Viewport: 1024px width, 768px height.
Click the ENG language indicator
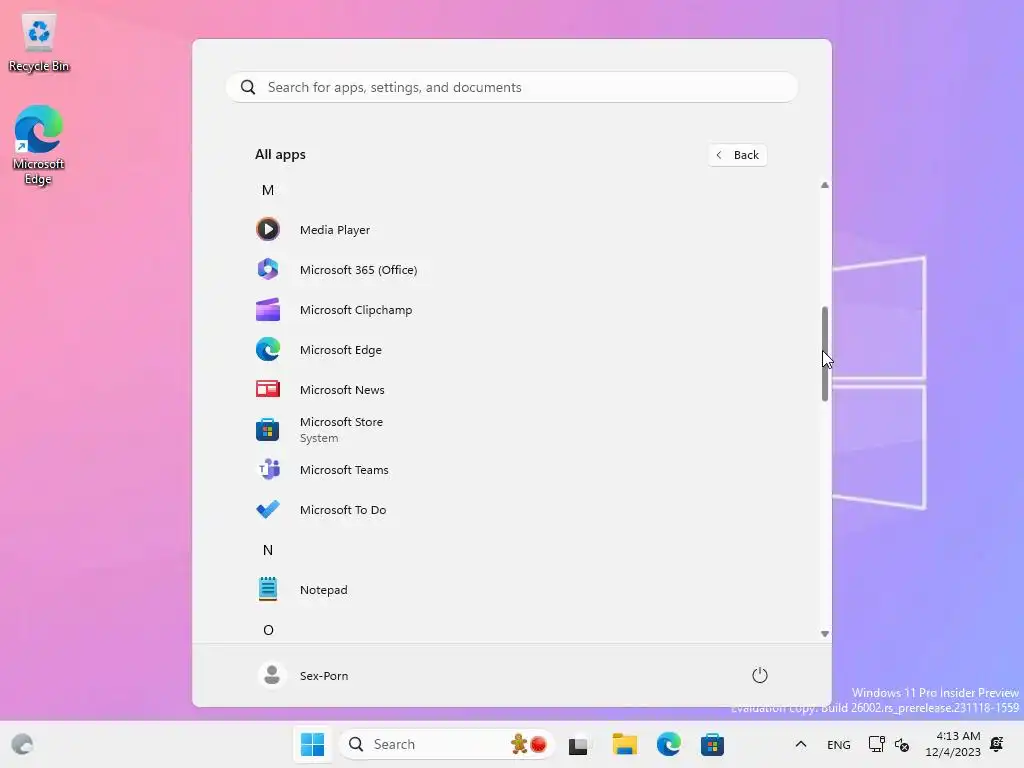click(839, 744)
